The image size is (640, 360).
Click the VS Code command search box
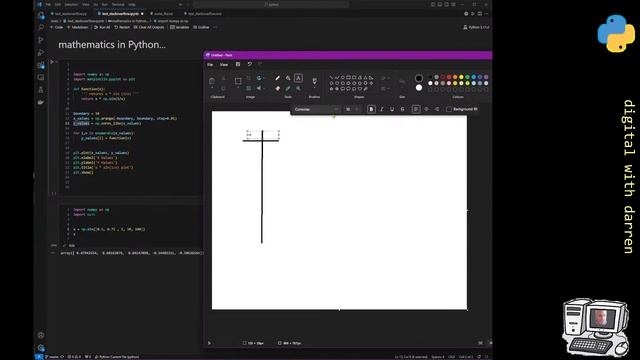click(271, 4)
